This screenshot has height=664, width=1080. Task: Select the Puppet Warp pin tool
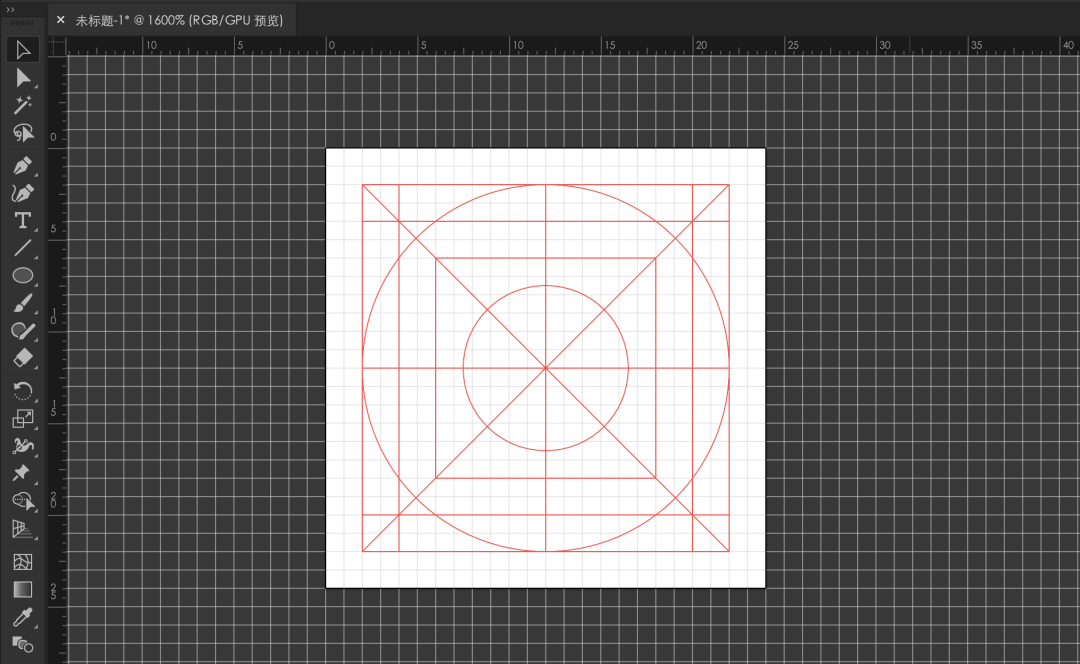coord(23,473)
